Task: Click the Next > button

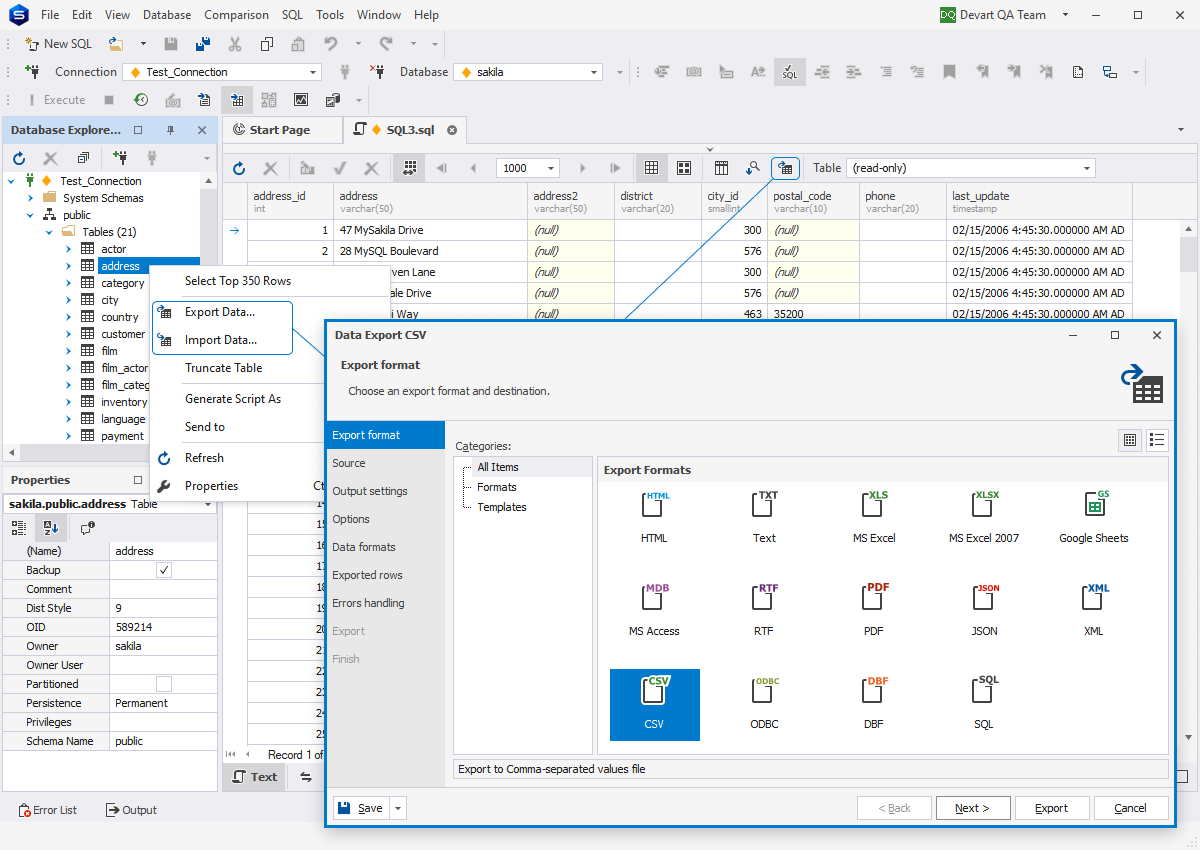Action: click(972, 808)
